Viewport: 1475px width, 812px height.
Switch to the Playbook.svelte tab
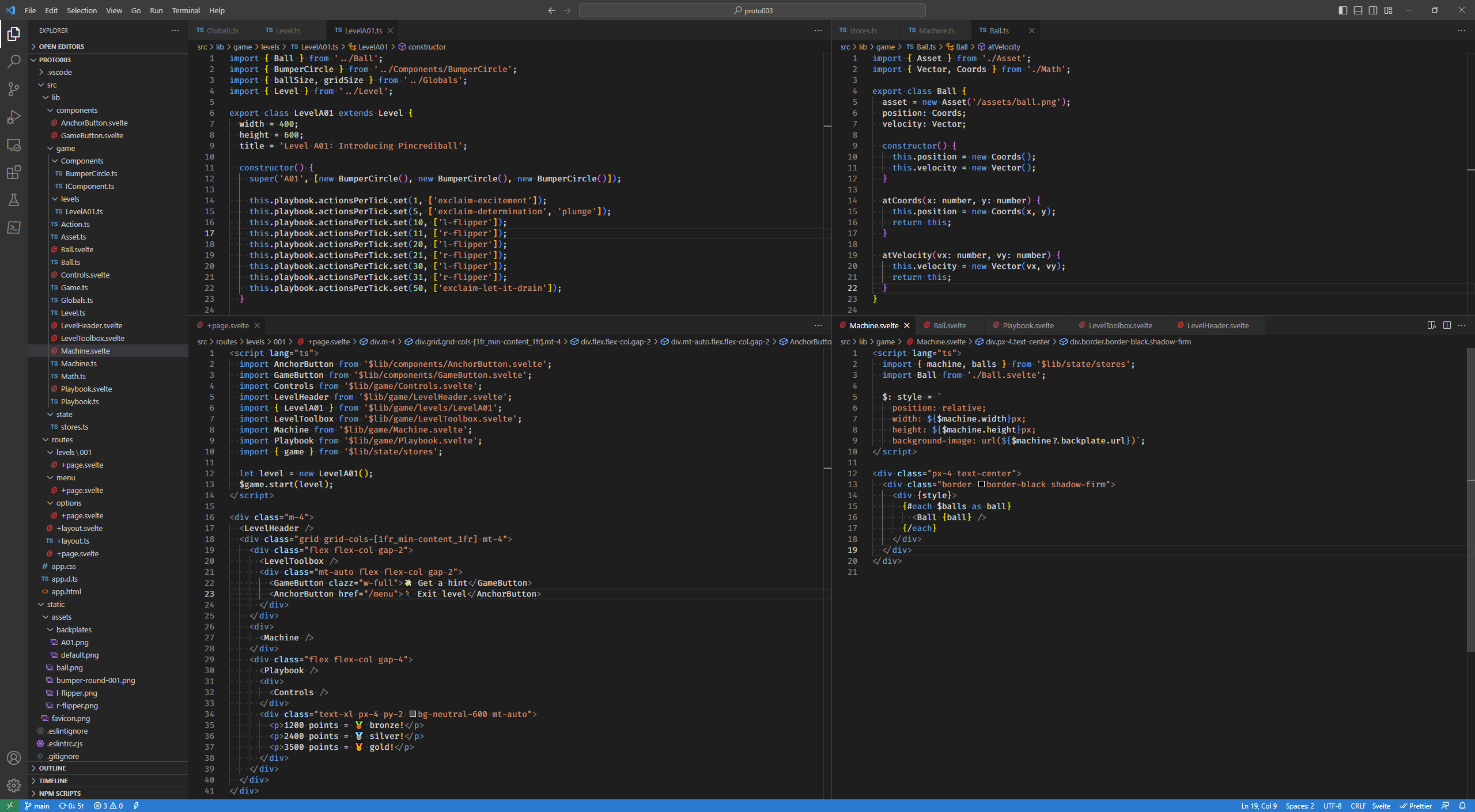pyautogui.click(x=1028, y=325)
